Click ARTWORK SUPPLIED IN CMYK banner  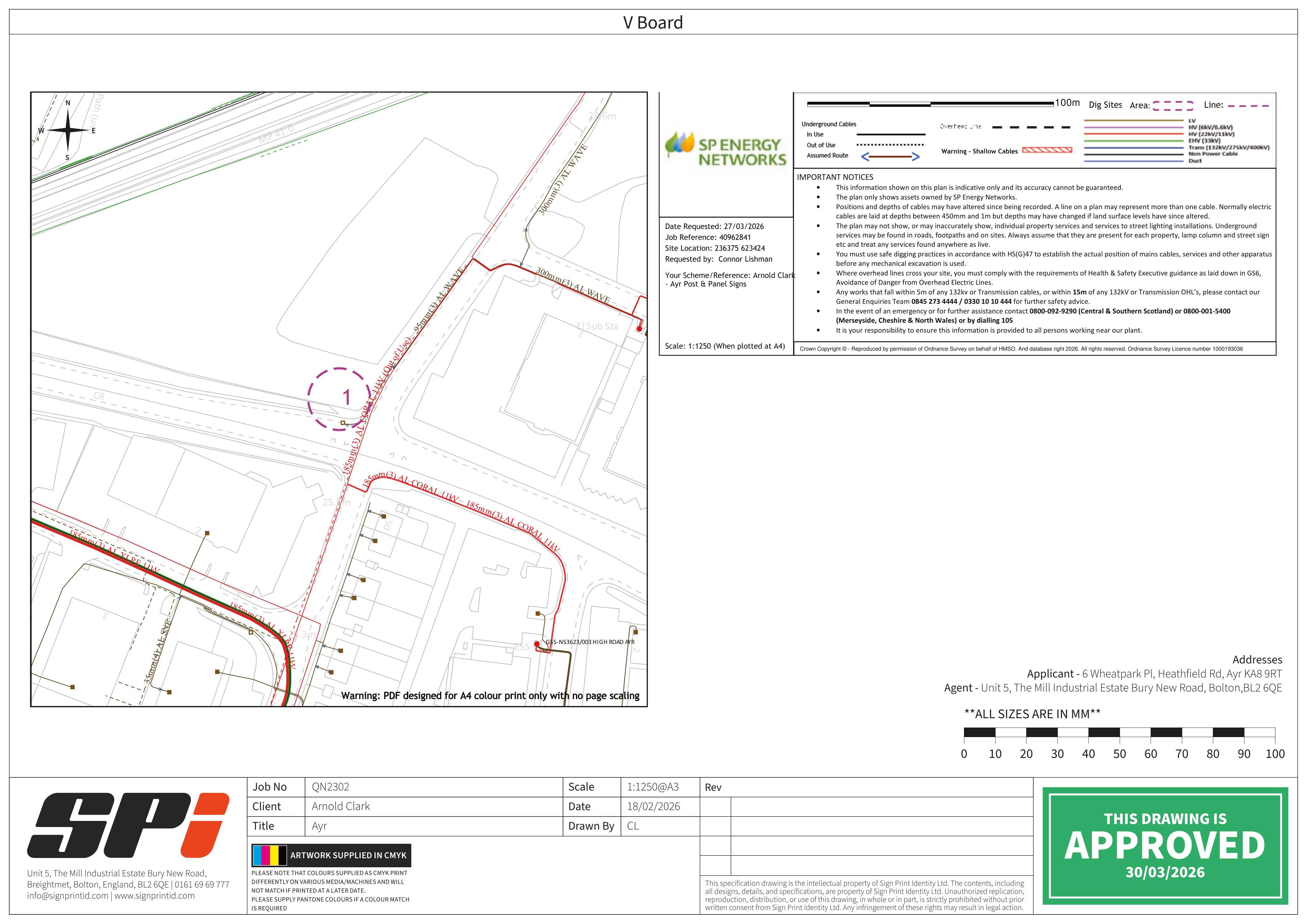pos(331,855)
